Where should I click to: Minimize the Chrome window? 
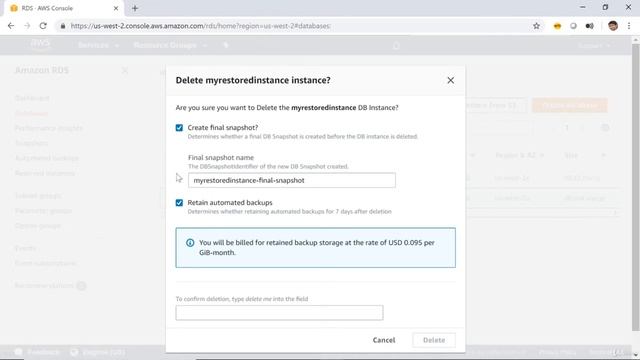pyautogui.click(x=582, y=7)
